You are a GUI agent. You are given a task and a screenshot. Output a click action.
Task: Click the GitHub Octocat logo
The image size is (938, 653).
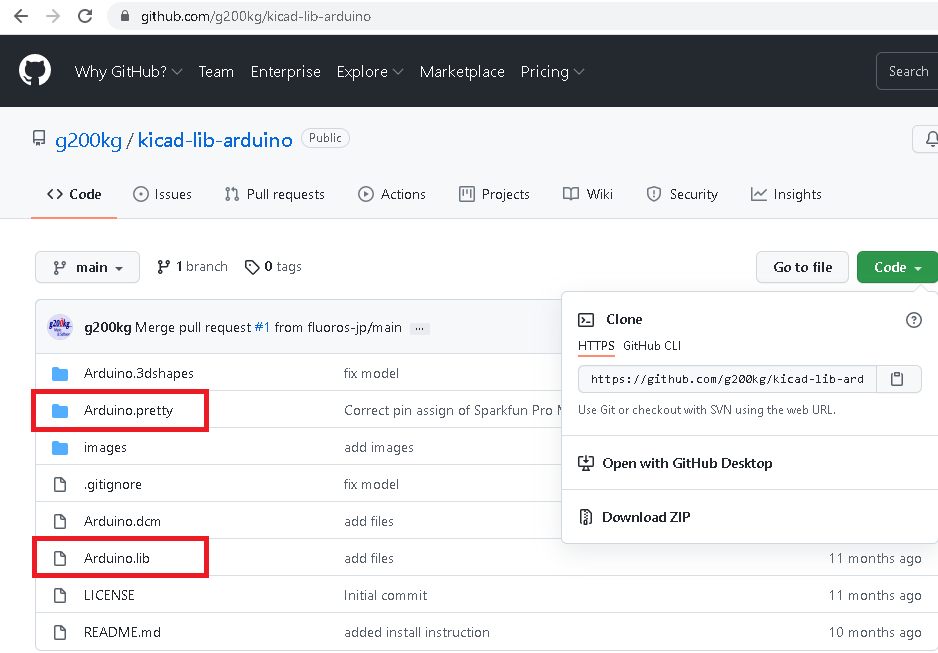coord(35,71)
